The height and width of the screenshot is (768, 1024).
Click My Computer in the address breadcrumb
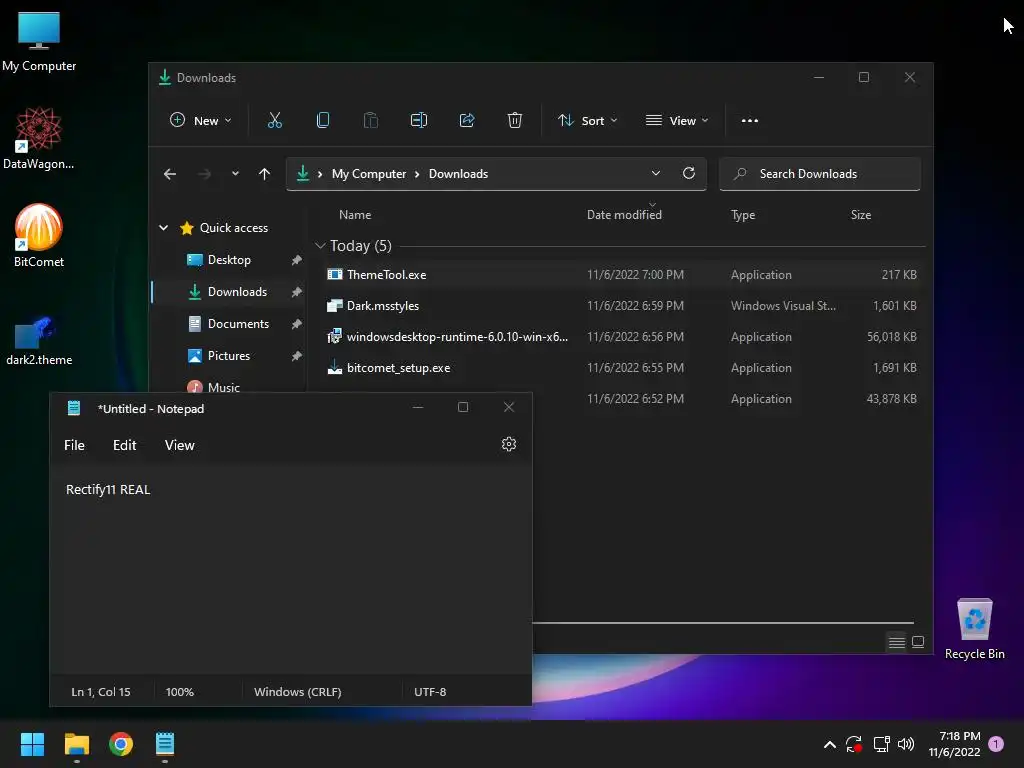coord(368,174)
